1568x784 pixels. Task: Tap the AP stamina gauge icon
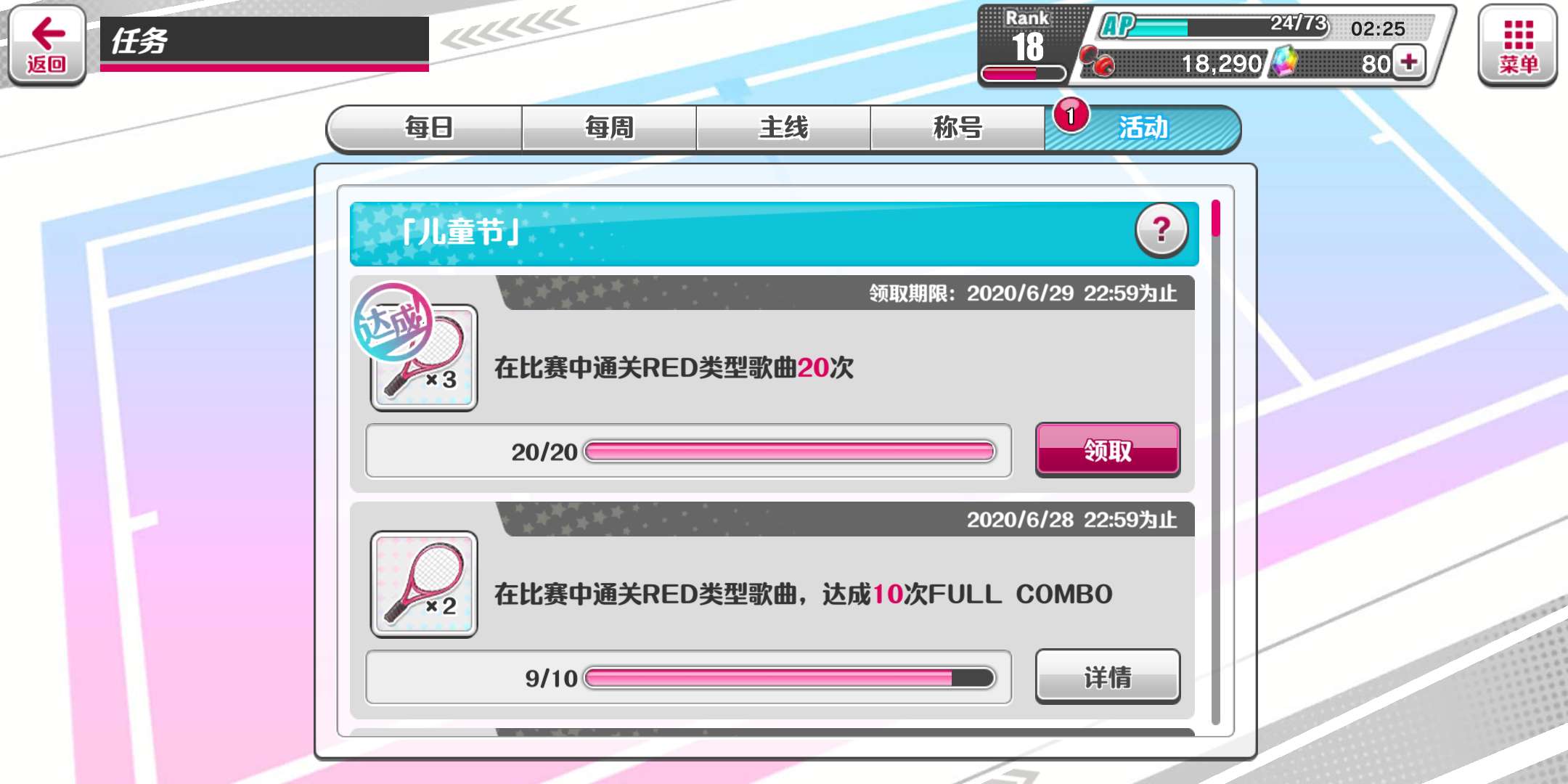click(1118, 26)
